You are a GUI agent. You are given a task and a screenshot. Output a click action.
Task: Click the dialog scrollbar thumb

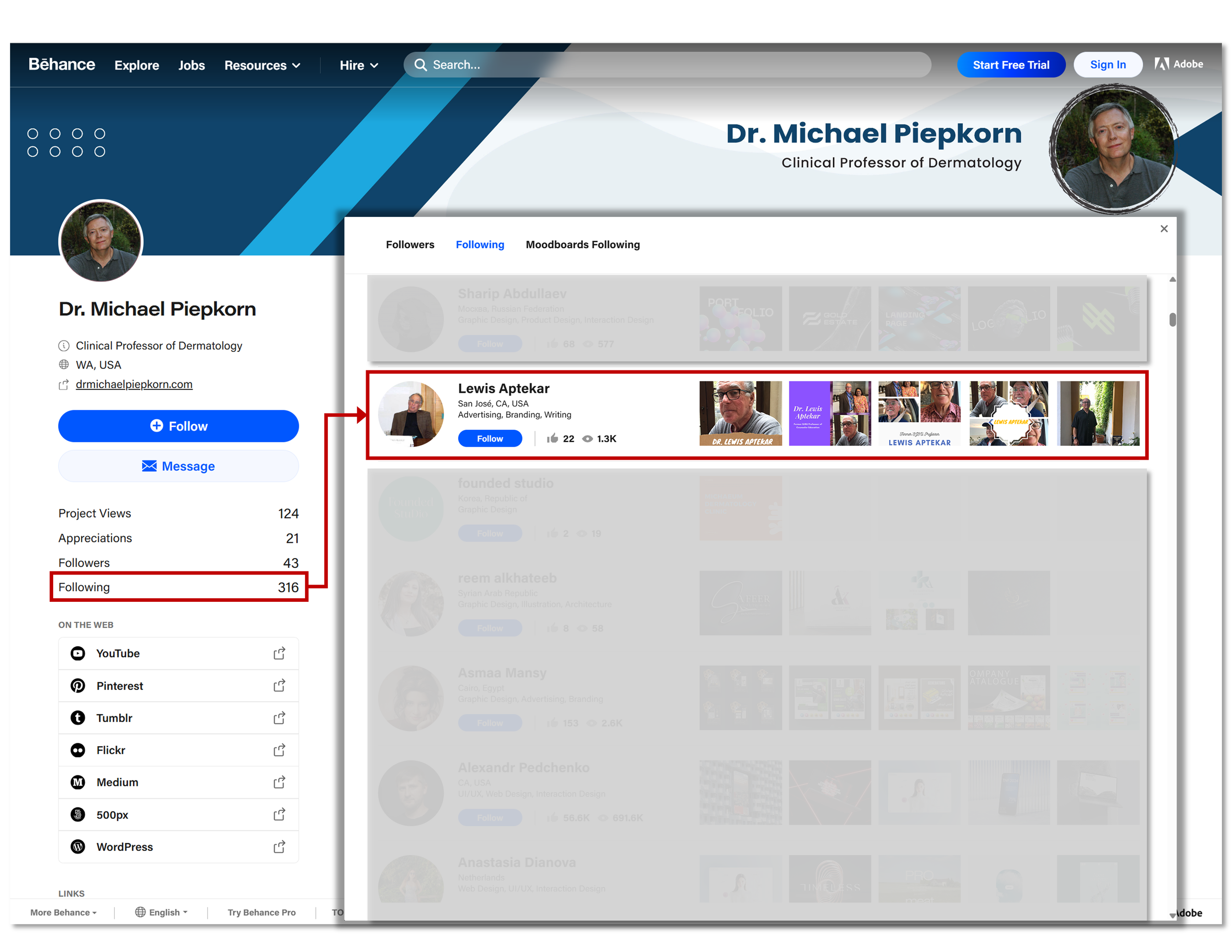tap(1173, 320)
